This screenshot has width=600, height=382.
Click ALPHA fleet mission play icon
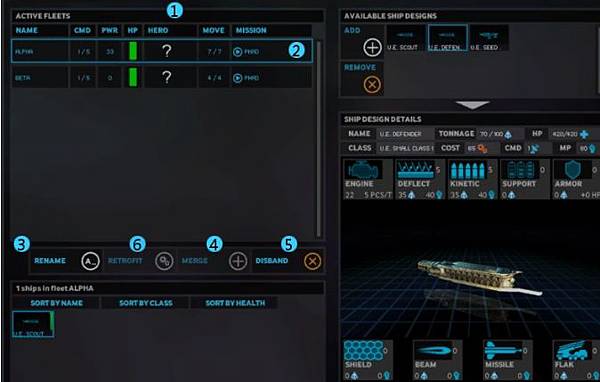tap(238, 52)
